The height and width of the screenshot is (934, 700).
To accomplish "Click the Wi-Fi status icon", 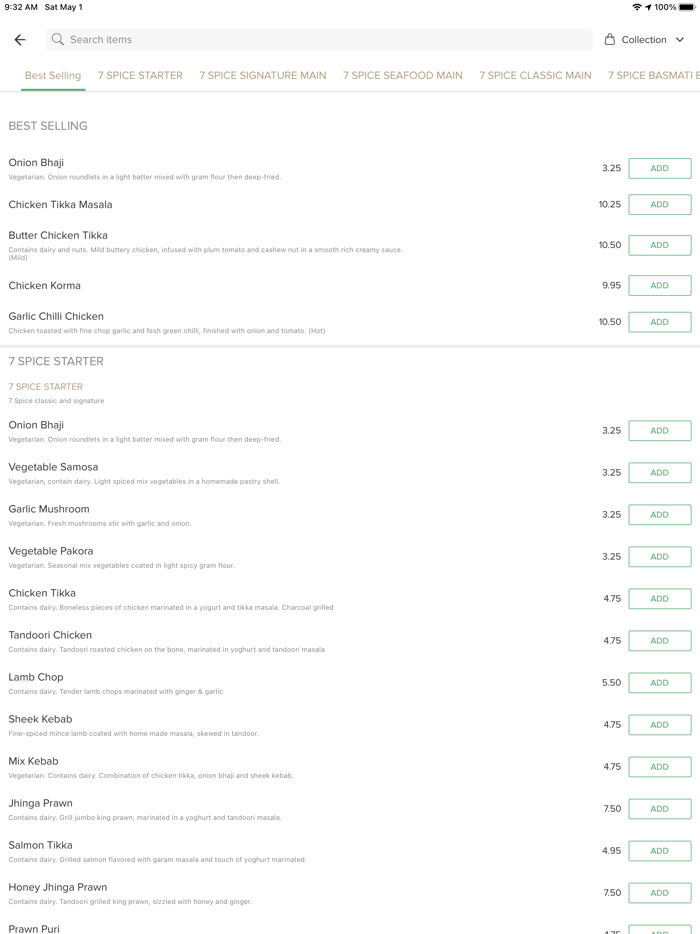I will click(x=637, y=7).
